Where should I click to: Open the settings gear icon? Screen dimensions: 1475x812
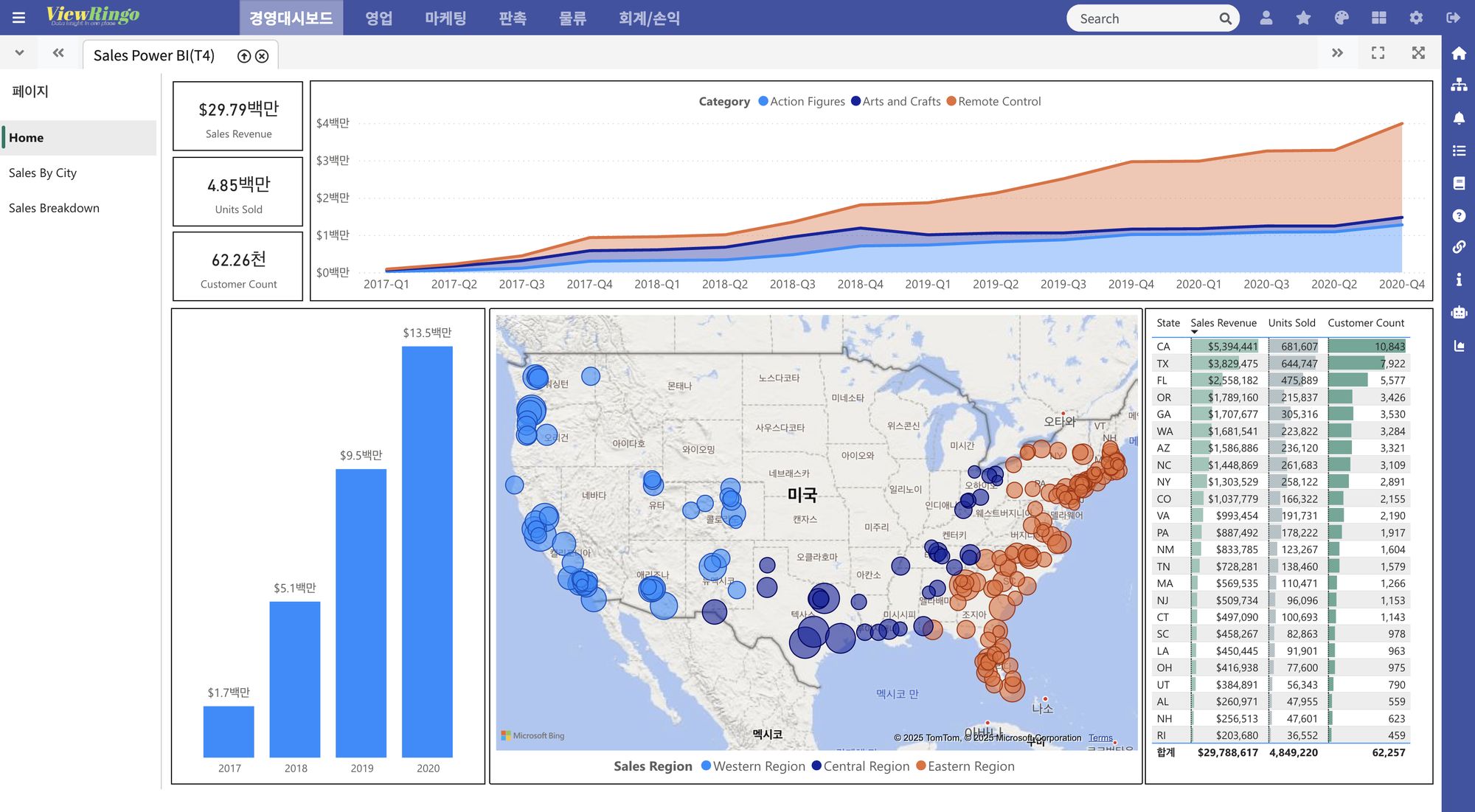(1416, 18)
